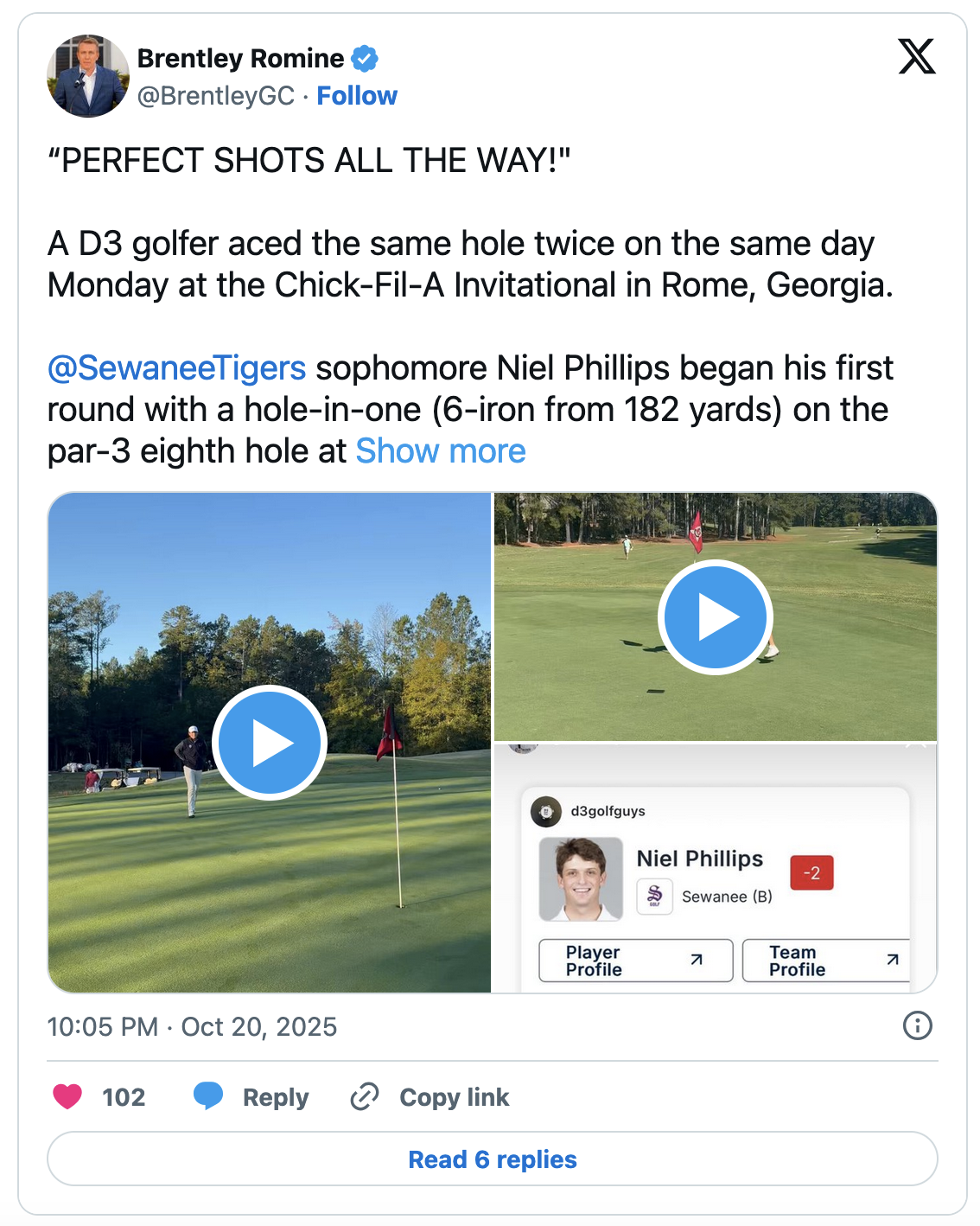The image size is (980, 1226).
Task: Read 6 replies to this post
Action: 492,1159
